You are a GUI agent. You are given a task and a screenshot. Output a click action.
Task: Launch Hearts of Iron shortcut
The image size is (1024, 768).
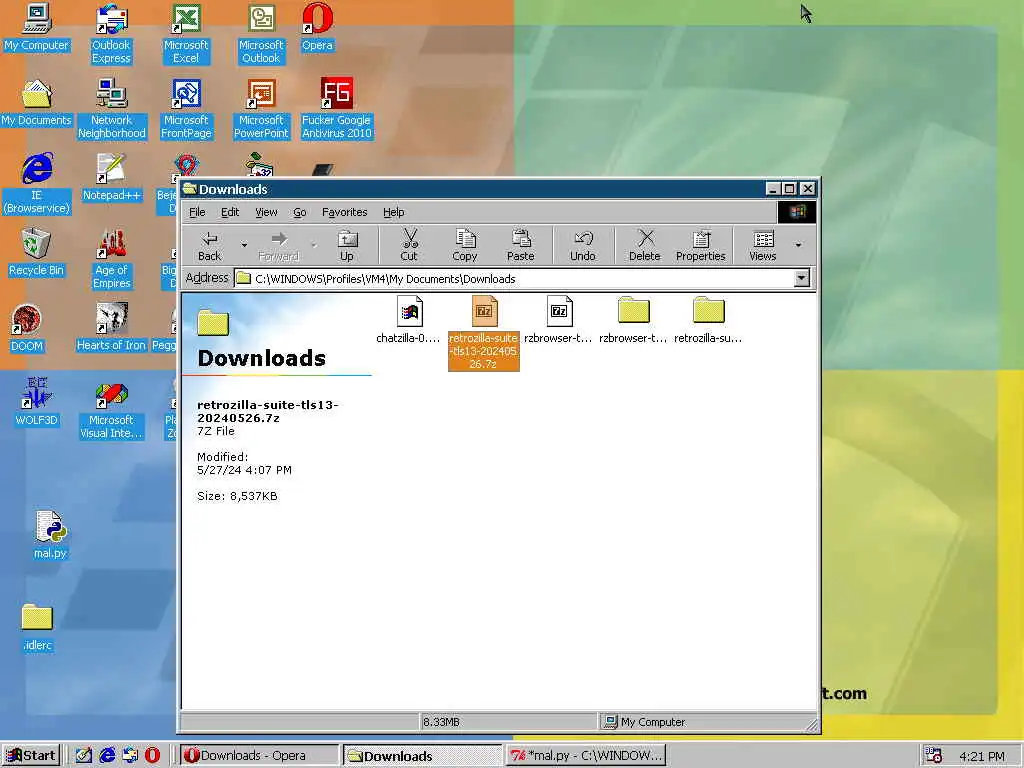[111, 328]
